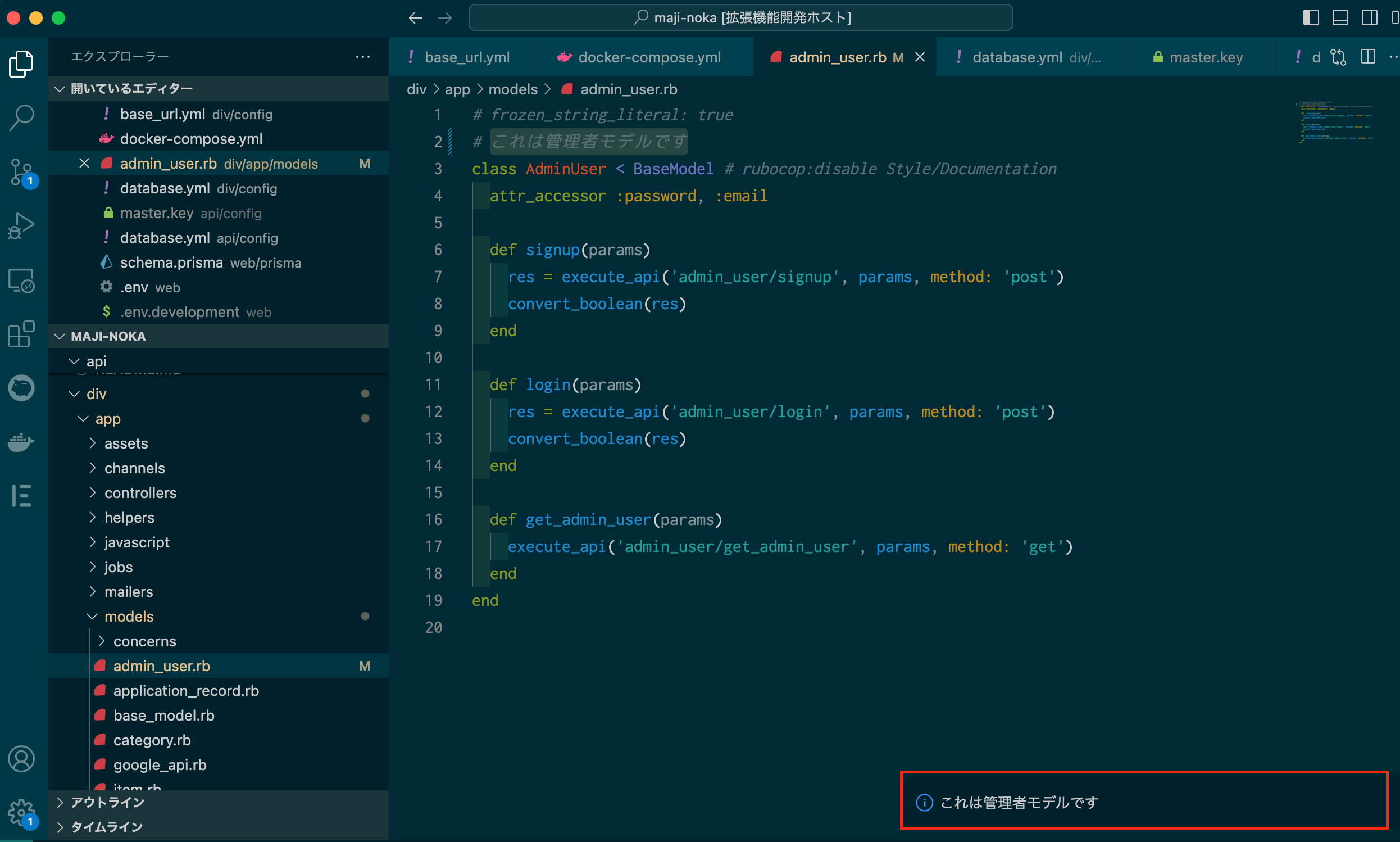The width and height of the screenshot is (1400, 842).
Task: Open Source Control view with badge
Action: point(21,172)
